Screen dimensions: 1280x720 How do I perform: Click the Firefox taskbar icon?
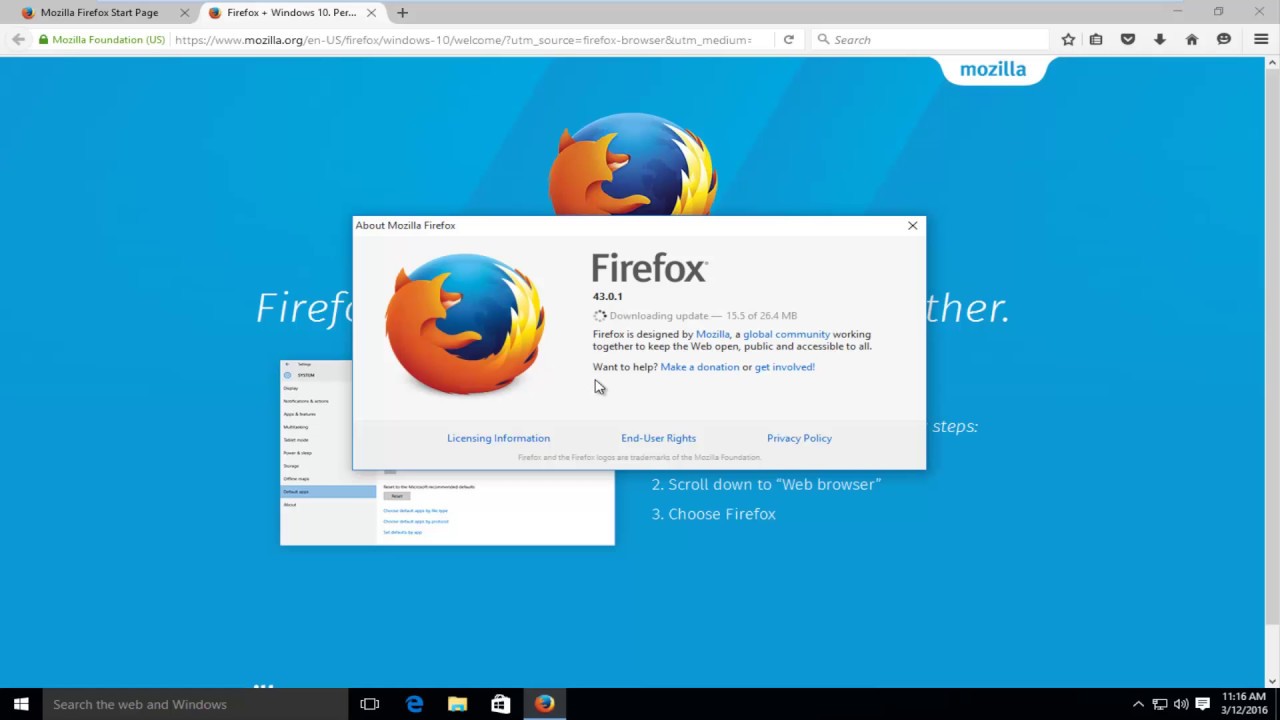[544, 704]
